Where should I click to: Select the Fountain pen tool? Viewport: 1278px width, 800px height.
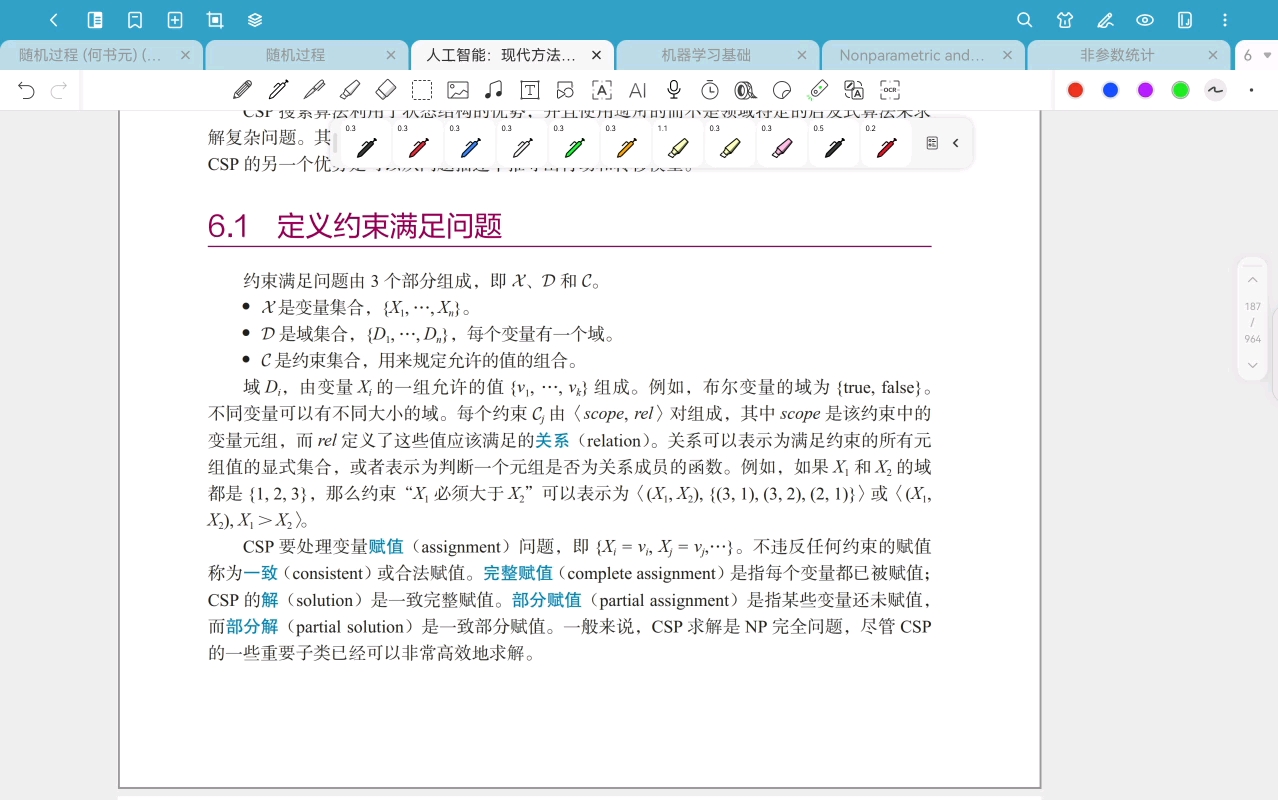[278, 90]
